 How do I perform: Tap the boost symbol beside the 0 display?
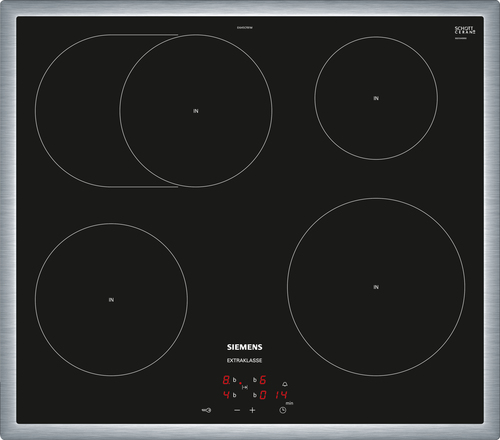click(x=255, y=395)
